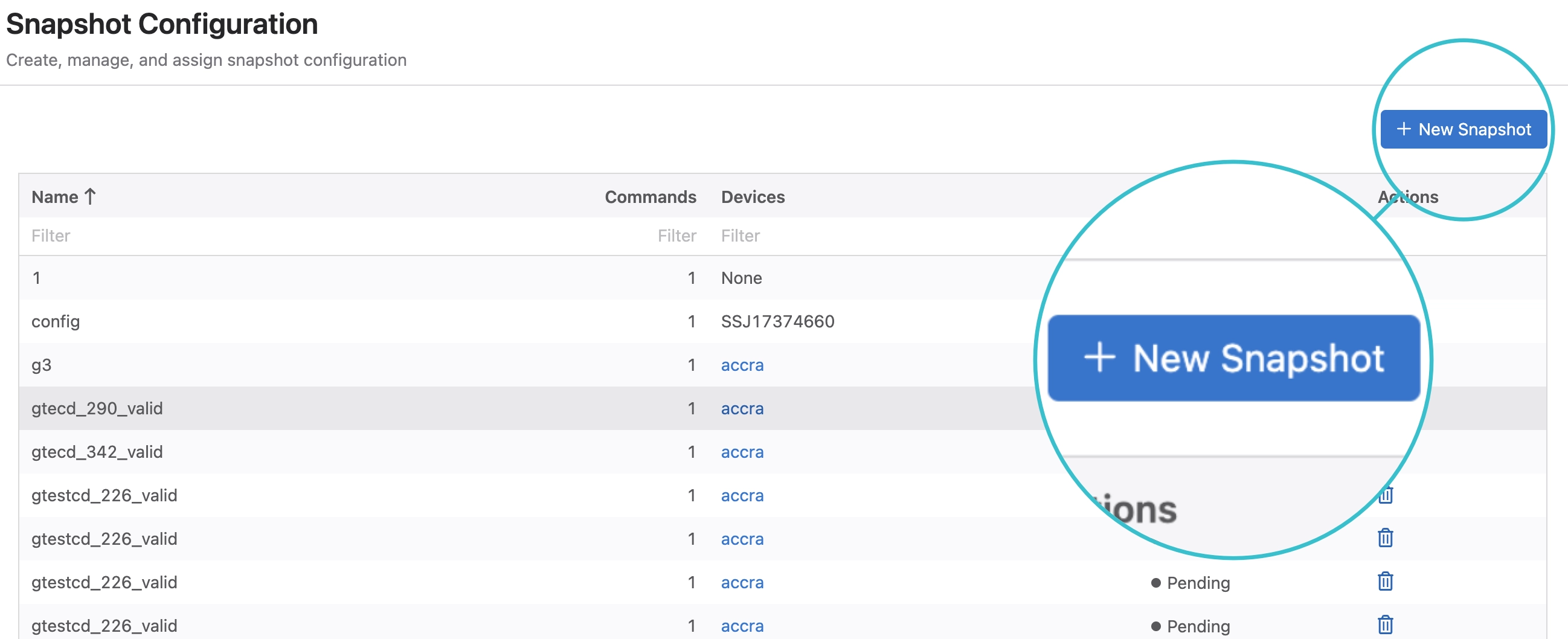Screen dimensions: 1568x639
Task: Select the config snapshot row name
Action: click(x=56, y=321)
